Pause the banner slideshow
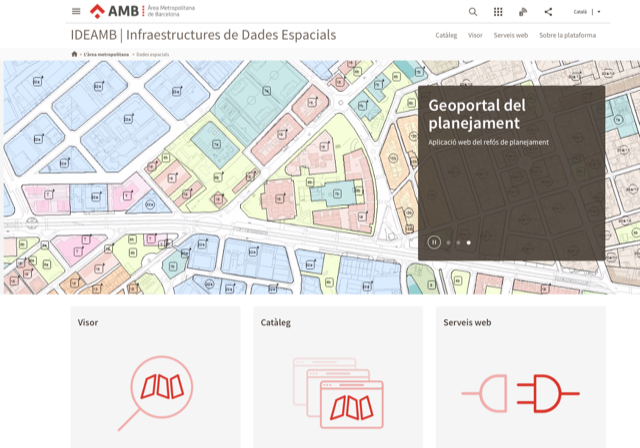This screenshot has height=448, width=640. click(434, 242)
